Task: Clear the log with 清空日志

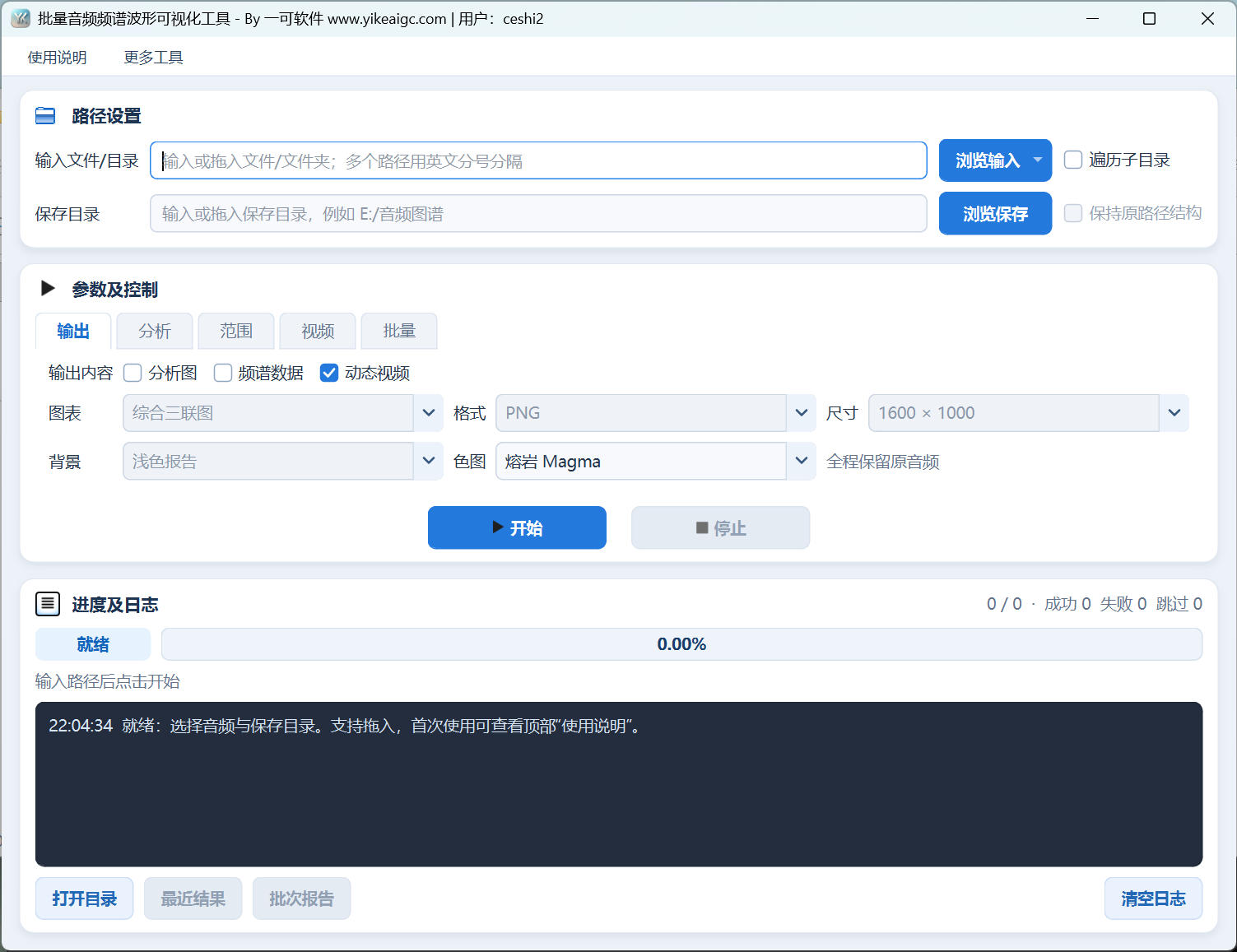Action: point(1153,899)
